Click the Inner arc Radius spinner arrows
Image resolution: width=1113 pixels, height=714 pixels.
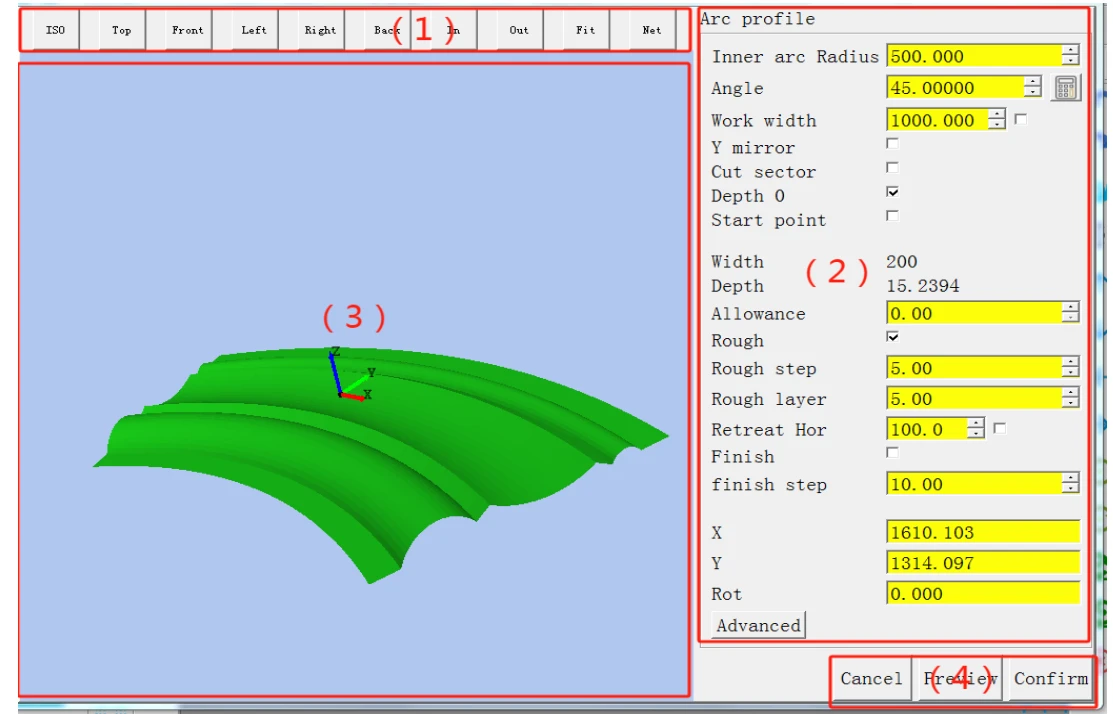[1070, 55]
